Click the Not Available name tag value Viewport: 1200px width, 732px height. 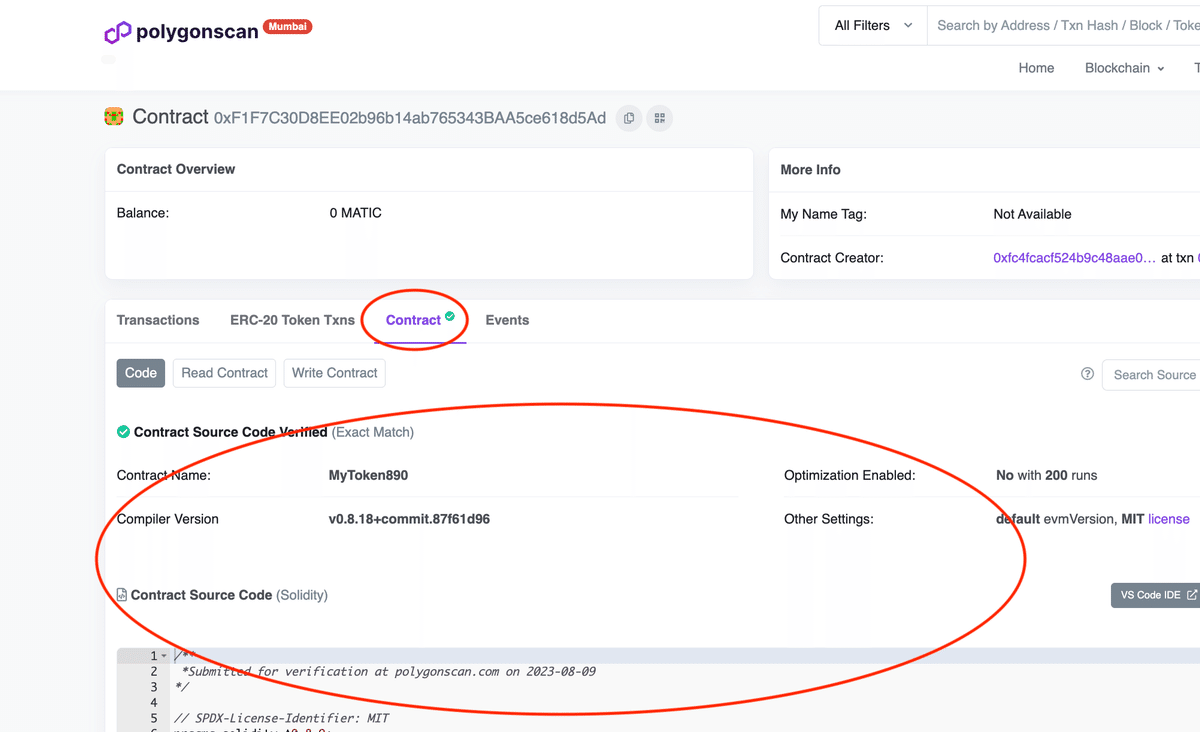[x=1032, y=214]
